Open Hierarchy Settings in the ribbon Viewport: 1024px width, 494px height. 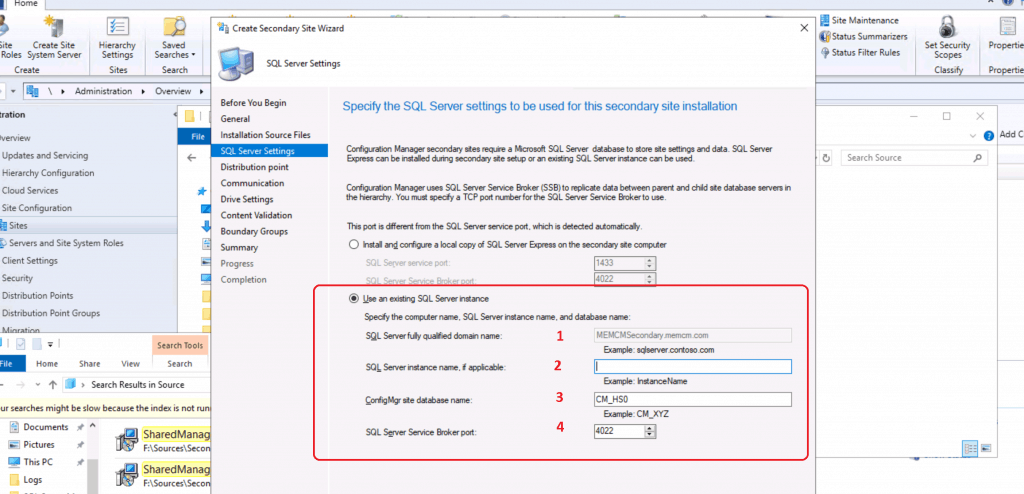pyautogui.click(x=118, y=38)
